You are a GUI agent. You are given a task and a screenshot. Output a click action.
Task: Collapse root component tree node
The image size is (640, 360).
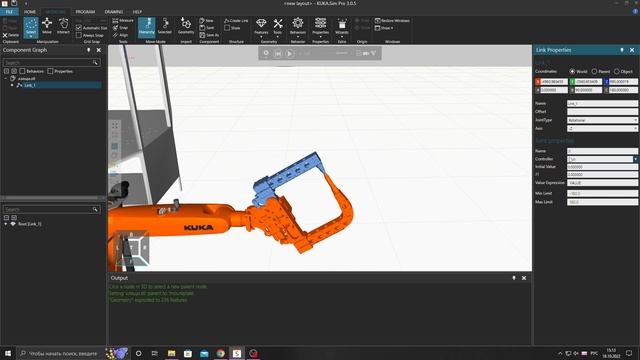pyautogui.click(x=6, y=78)
